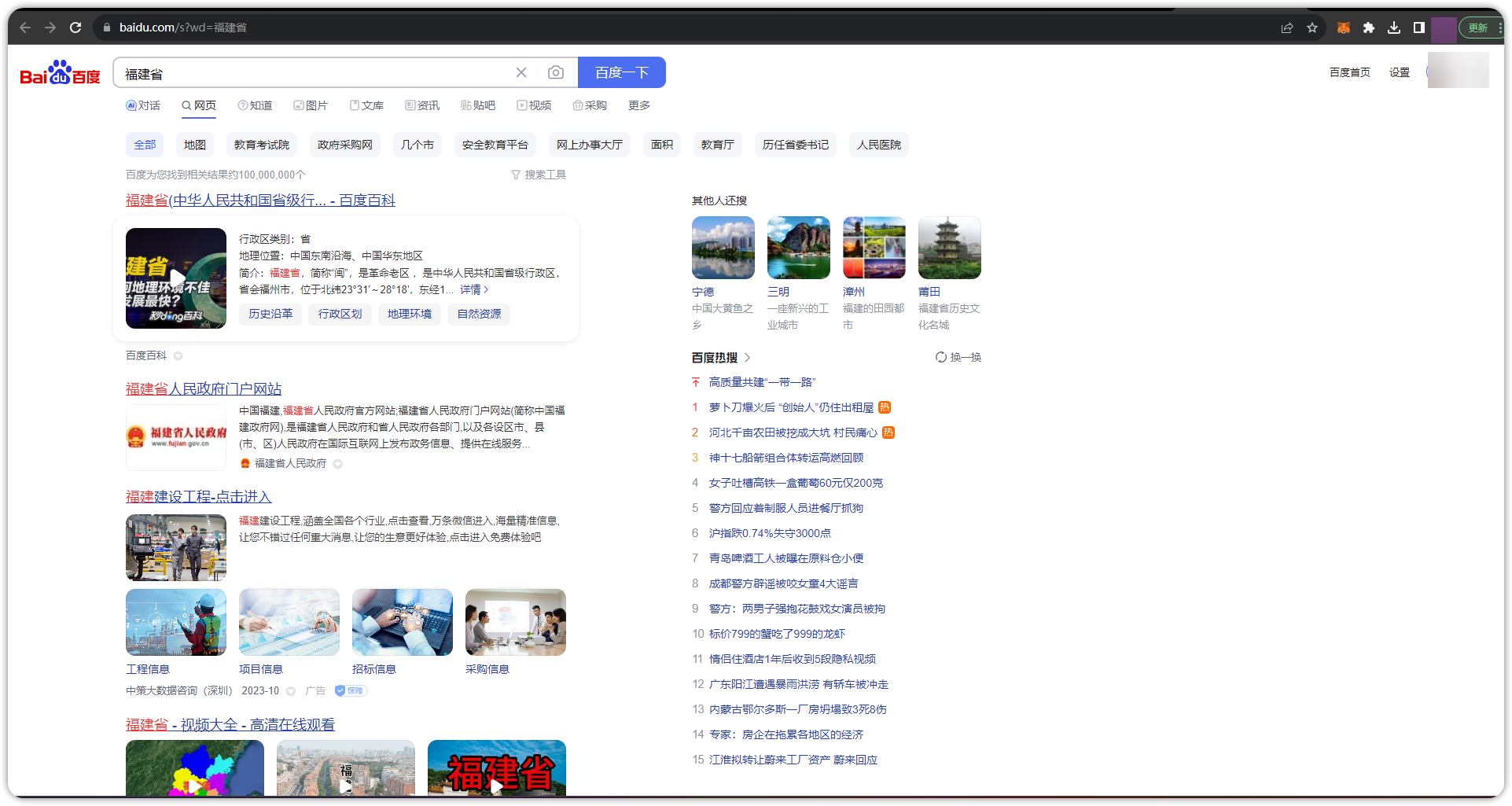The width and height of the screenshot is (1512, 806).
Task: Toggle the star next to 中策大数据咨询
Action: tap(290, 690)
